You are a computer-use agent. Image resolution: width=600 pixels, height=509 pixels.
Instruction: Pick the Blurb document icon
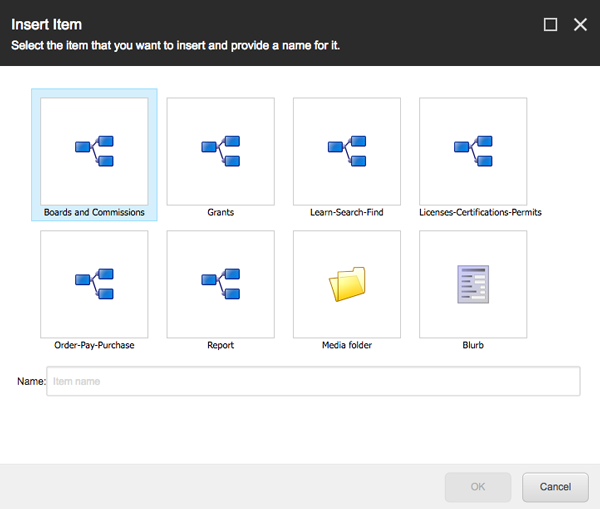(473, 284)
